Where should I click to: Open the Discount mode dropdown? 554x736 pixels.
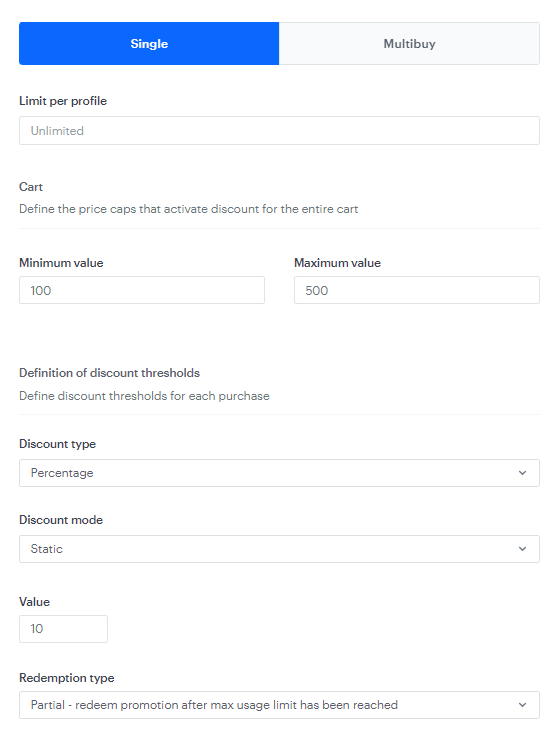click(x=279, y=549)
